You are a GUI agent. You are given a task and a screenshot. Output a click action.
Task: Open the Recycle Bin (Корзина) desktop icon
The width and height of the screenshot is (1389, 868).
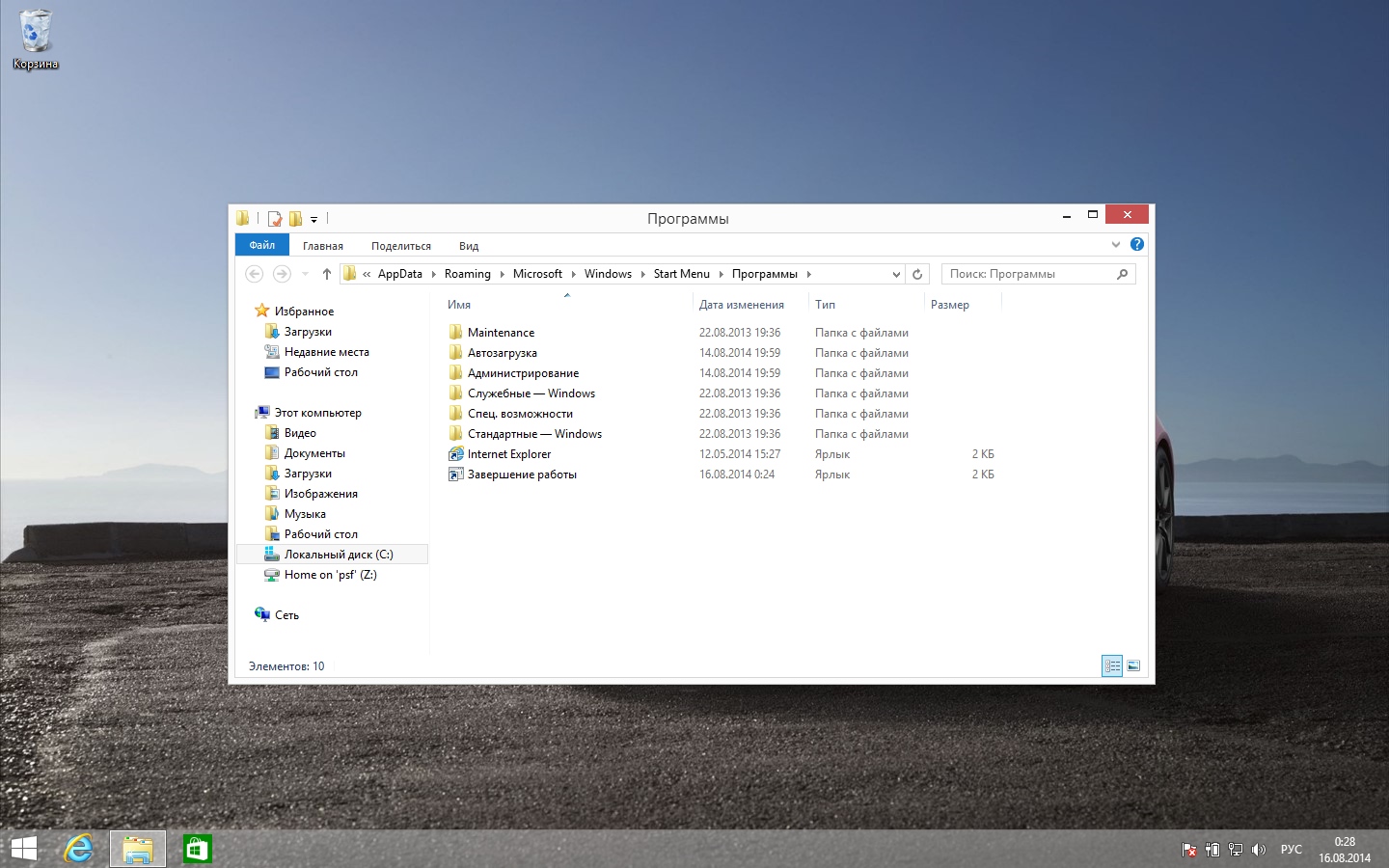(x=36, y=40)
